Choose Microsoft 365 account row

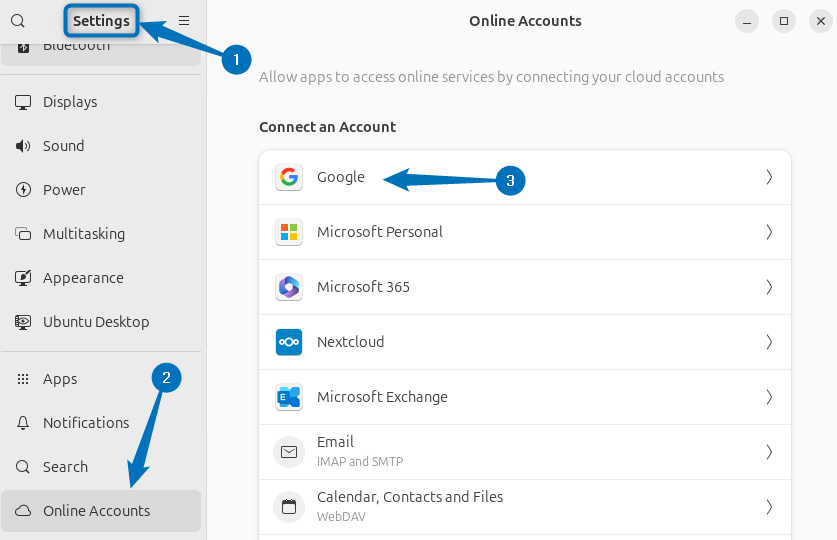coord(525,287)
